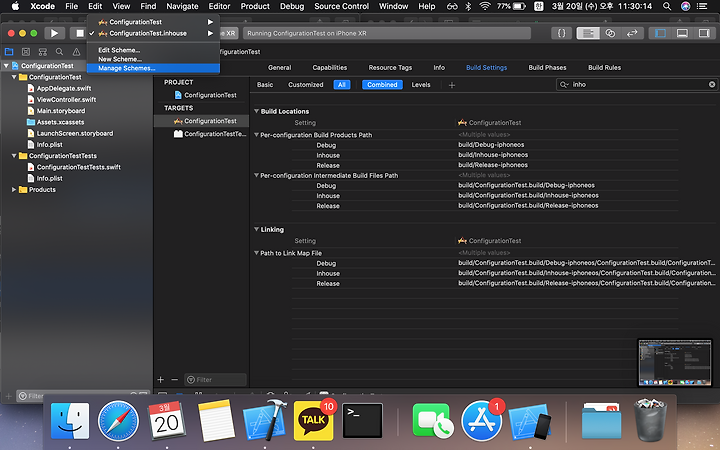Expand the Products group
Image resolution: width=720 pixels, height=450 pixels.
pyautogui.click(x=14, y=189)
